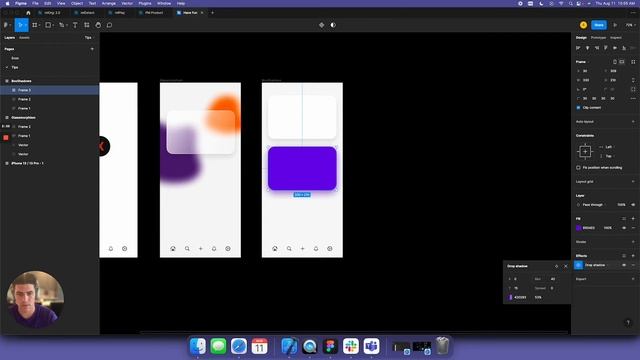
Task: Add a new effect with plus icon
Action: click(x=633, y=256)
